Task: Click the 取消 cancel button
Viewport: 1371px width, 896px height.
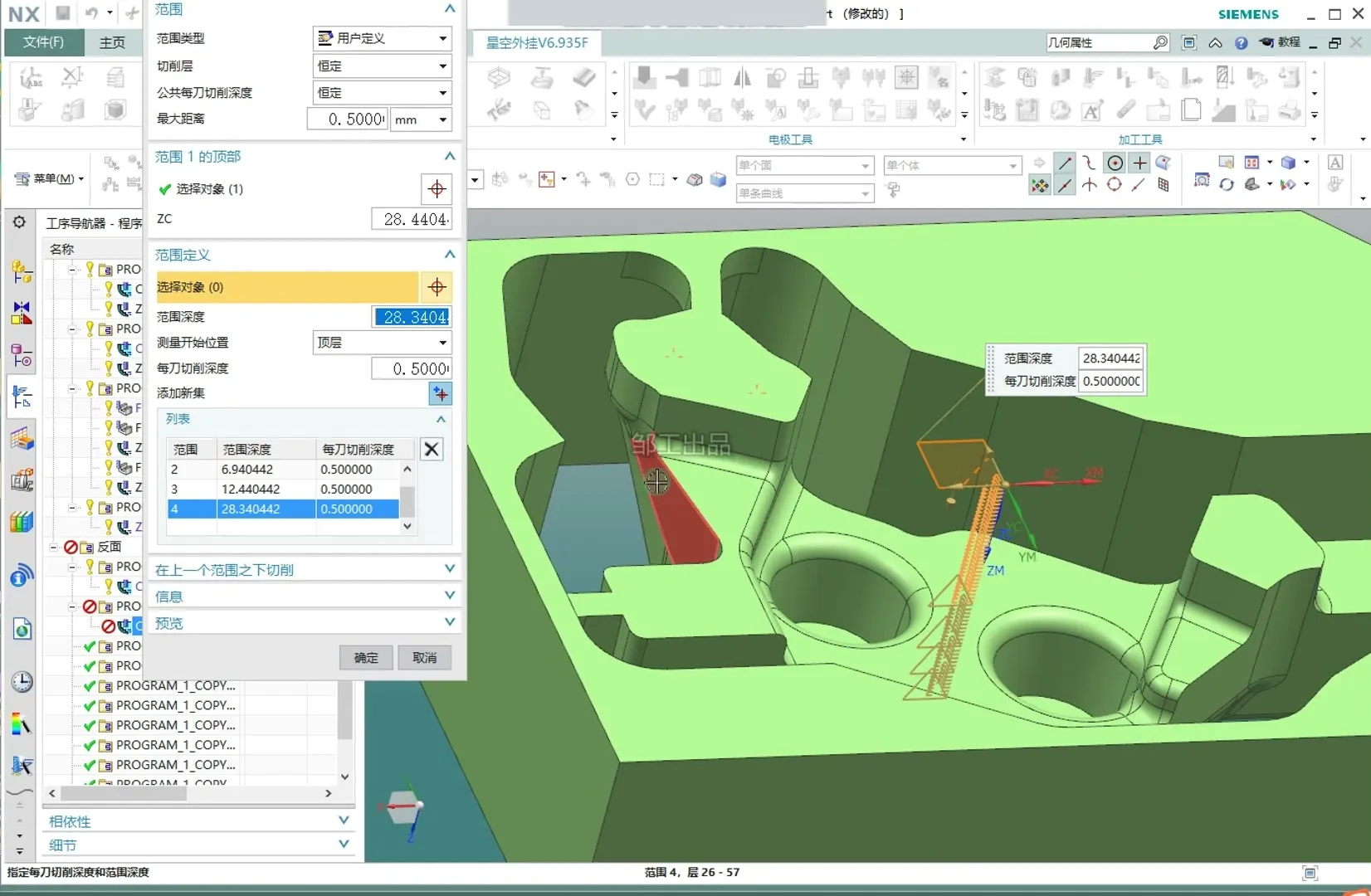Action: click(424, 658)
